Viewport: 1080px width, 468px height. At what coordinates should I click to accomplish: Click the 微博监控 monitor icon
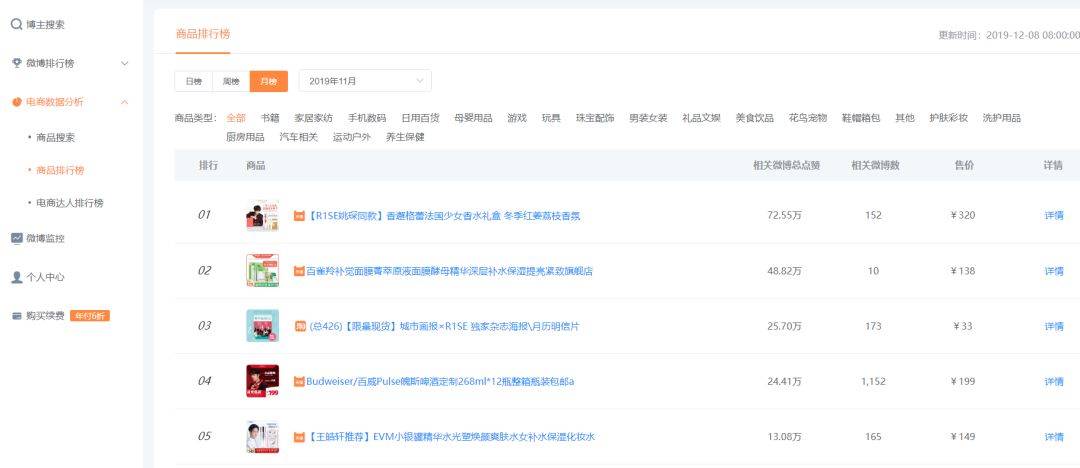[16, 238]
